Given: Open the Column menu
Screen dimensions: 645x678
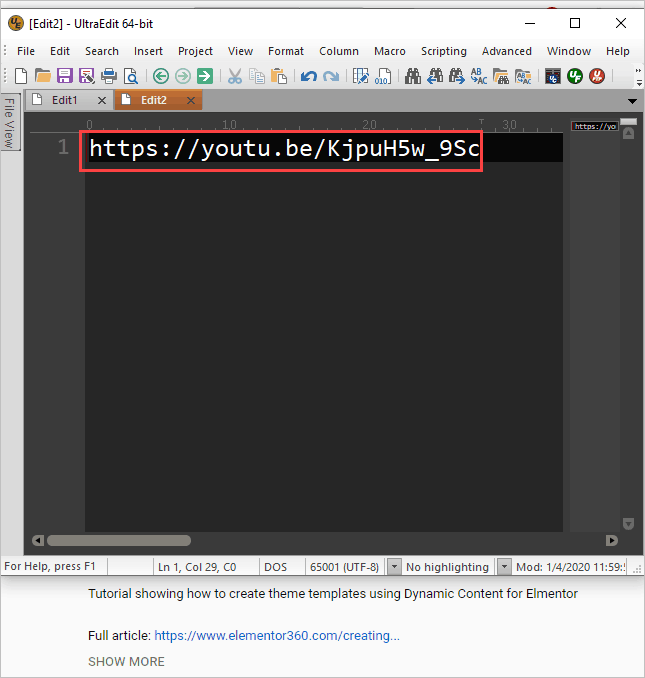Looking at the screenshot, I should coord(339,51).
